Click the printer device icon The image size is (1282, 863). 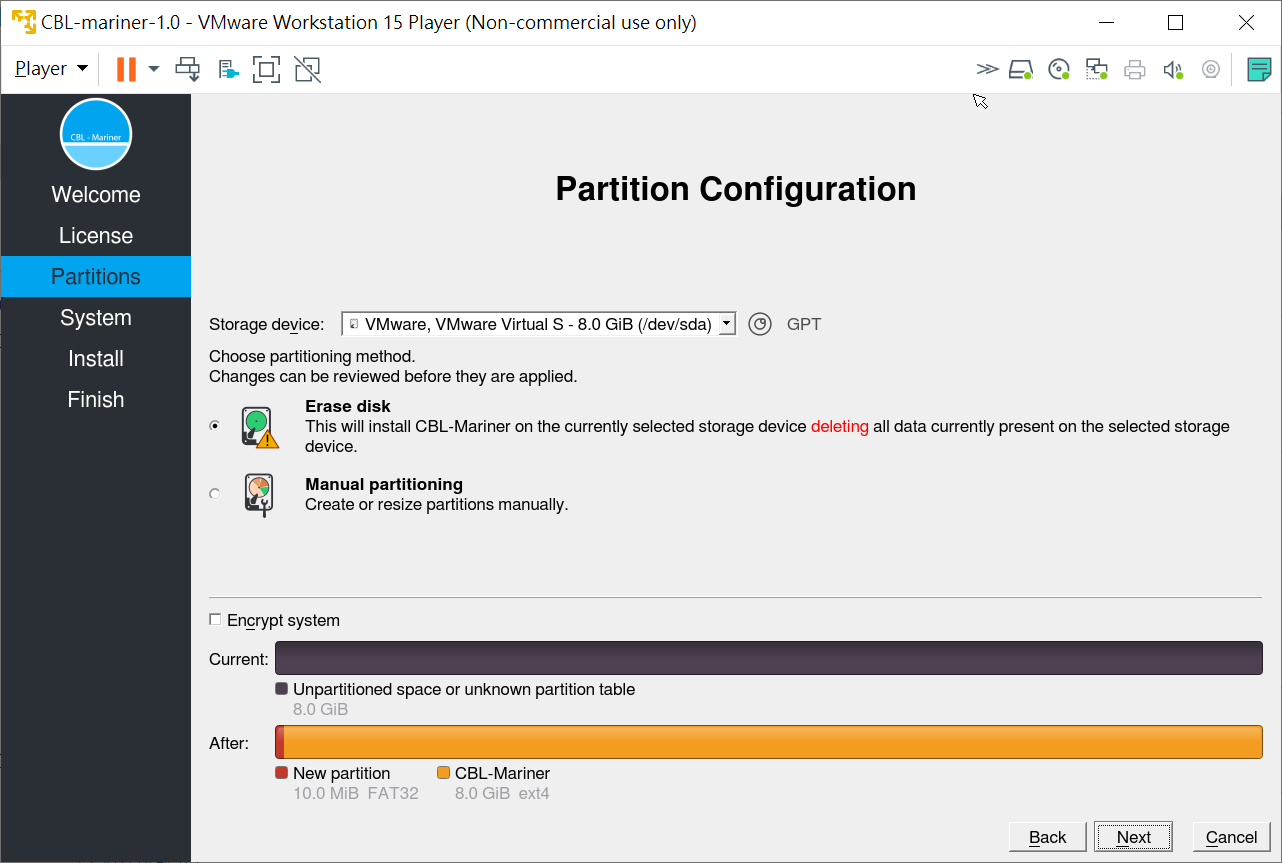[1134, 69]
